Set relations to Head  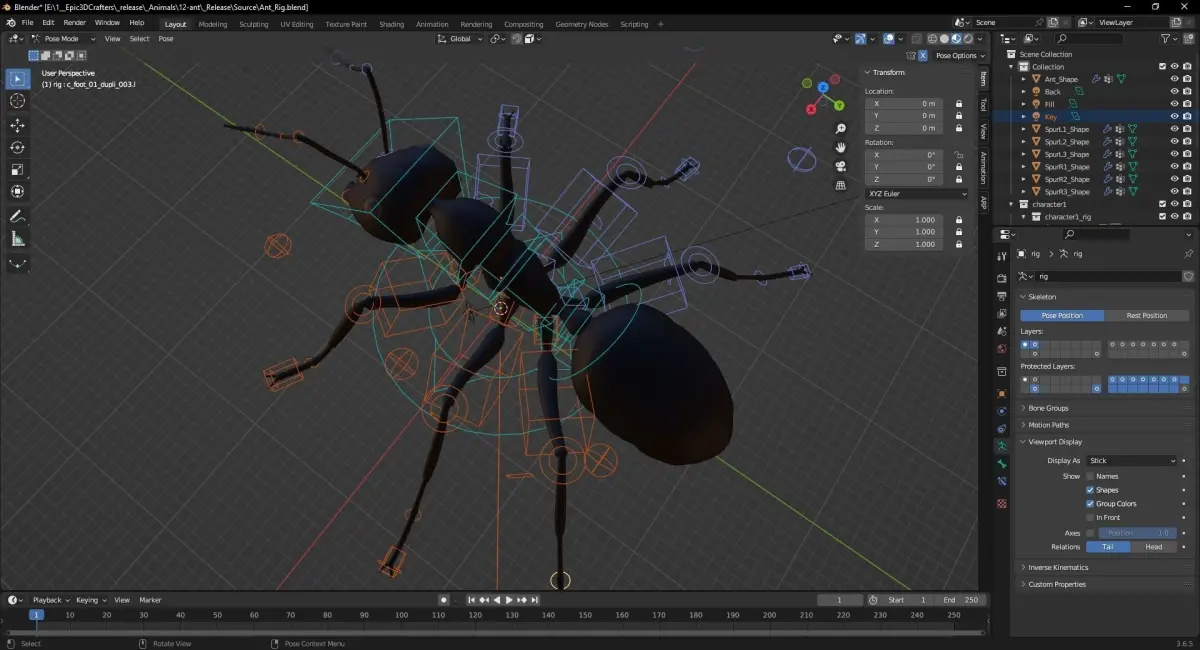click(1153, 547)
